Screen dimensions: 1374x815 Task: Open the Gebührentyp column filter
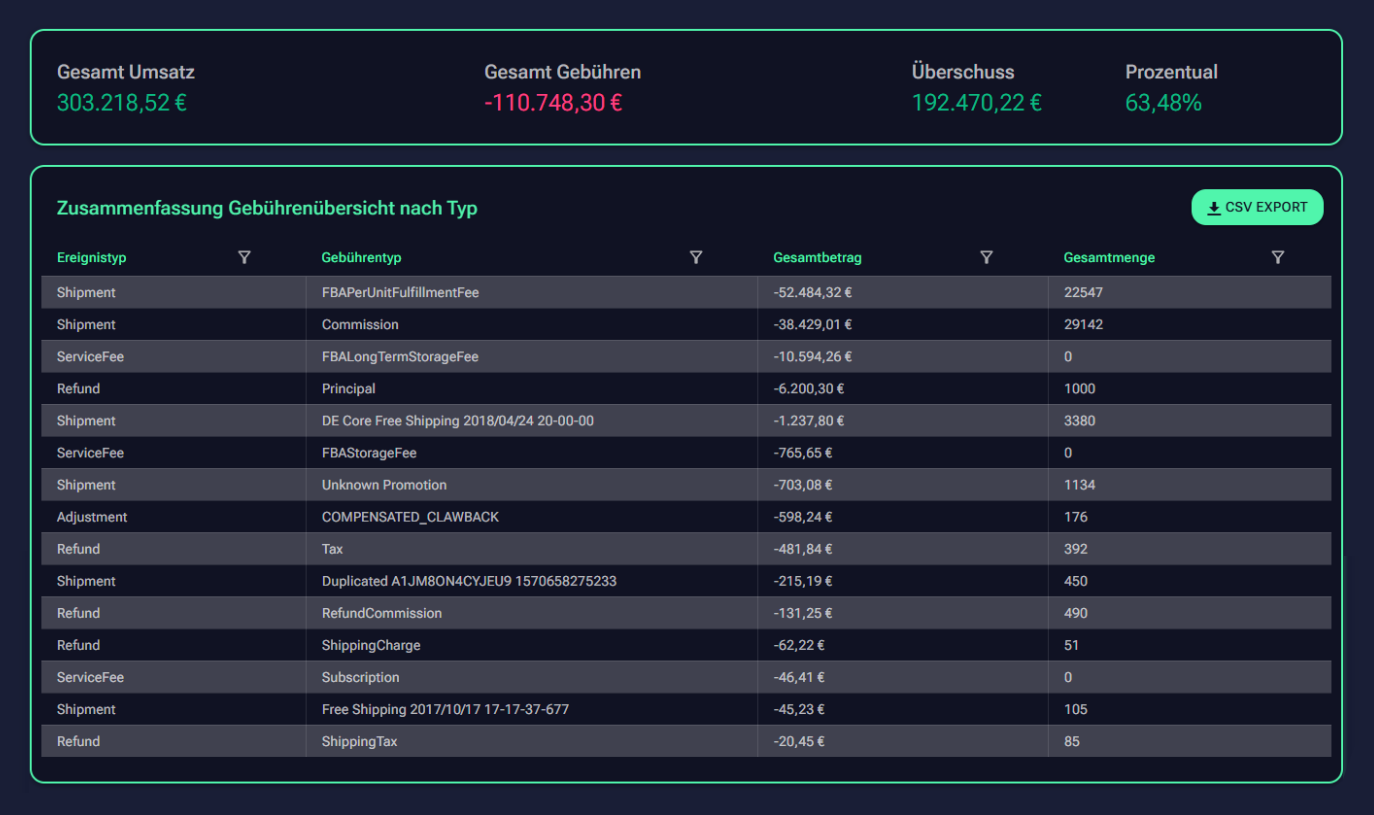[x=696, y=257]
